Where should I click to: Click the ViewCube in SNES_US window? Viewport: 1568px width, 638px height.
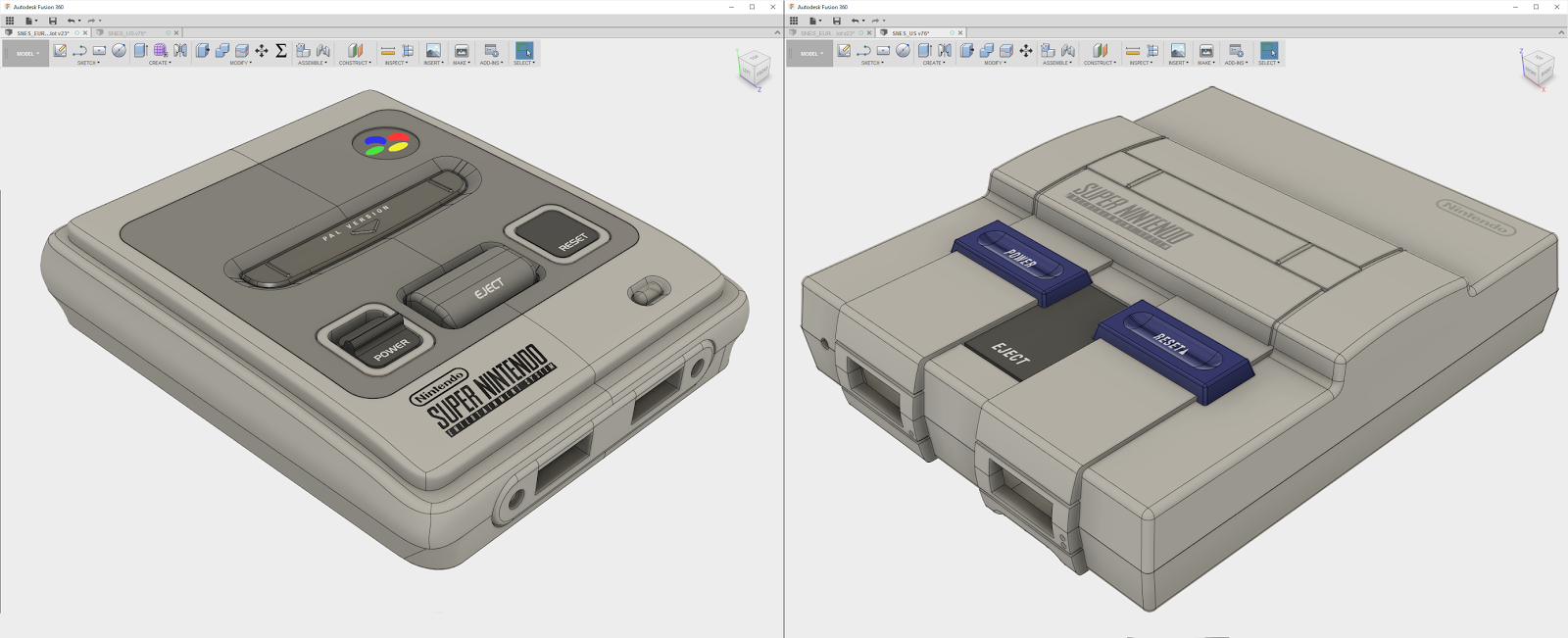pyautogui.click(x=1538, y=69)
